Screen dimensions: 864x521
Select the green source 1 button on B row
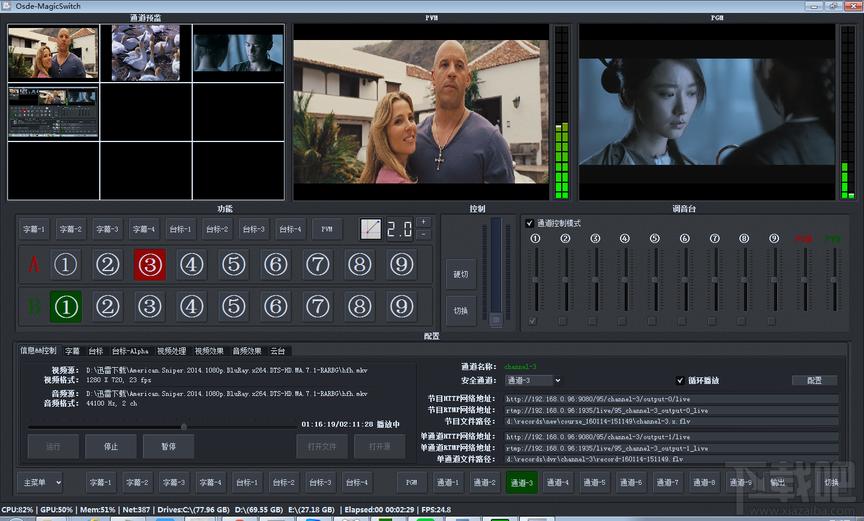66,307
